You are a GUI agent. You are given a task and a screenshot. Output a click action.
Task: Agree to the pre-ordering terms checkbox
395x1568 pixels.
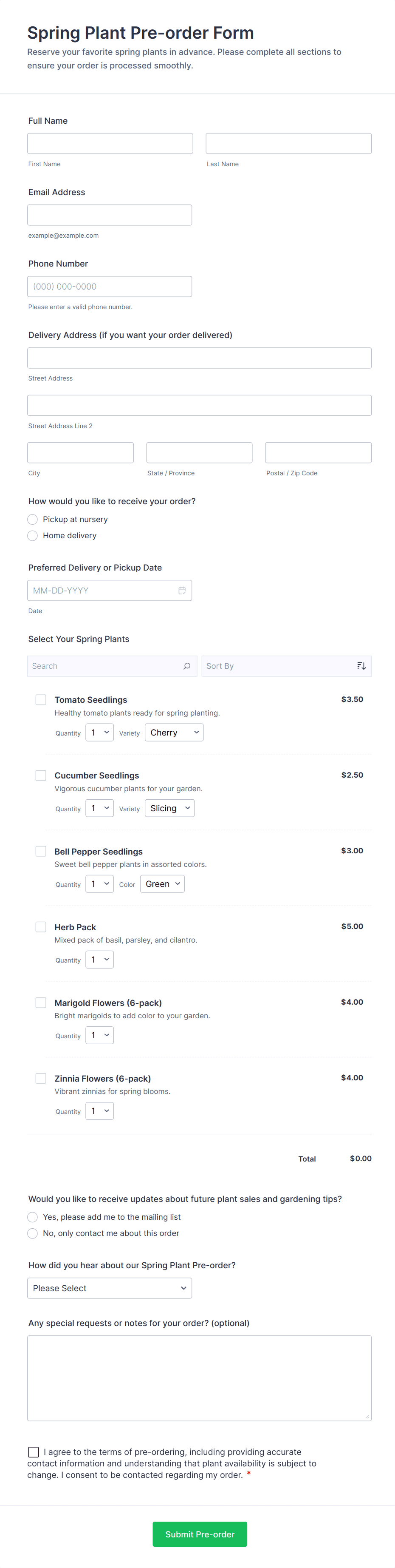(x=34, y=1452)
